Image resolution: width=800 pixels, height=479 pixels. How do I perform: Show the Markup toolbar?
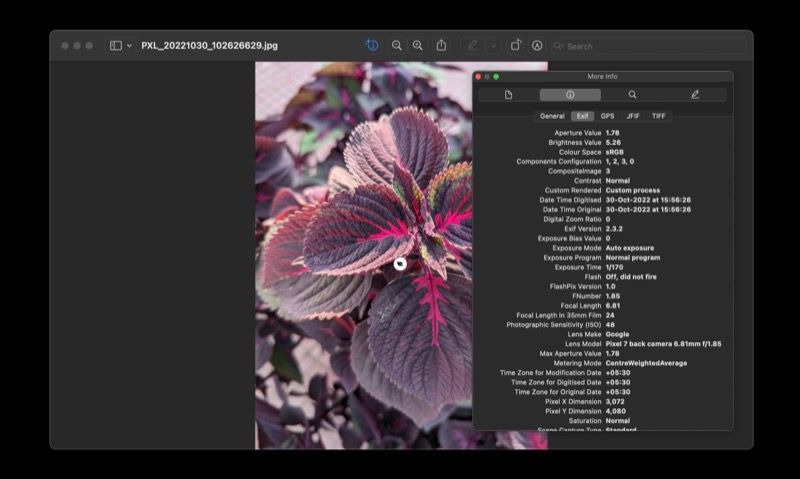point(537,46)
